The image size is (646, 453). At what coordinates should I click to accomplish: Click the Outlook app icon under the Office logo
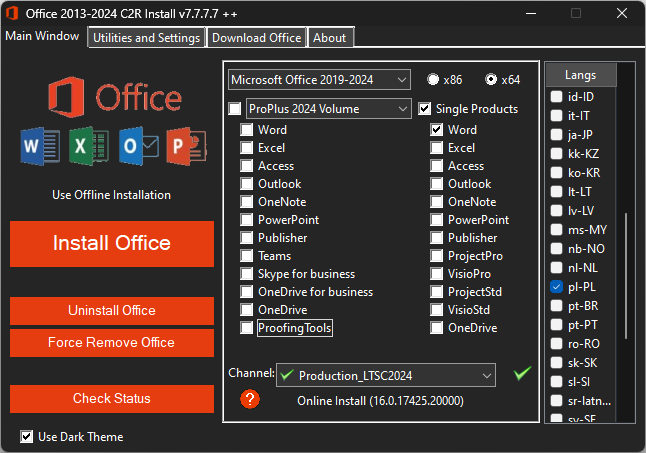tap(138, 146)
